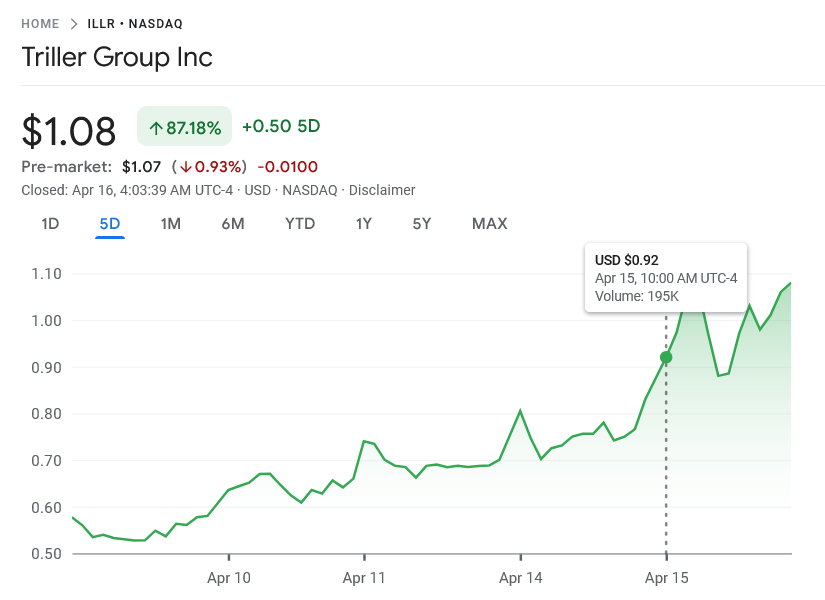Select the Apr 15, 10:00 AM tooltip time
Screen dimensions: 825x600
666,278
